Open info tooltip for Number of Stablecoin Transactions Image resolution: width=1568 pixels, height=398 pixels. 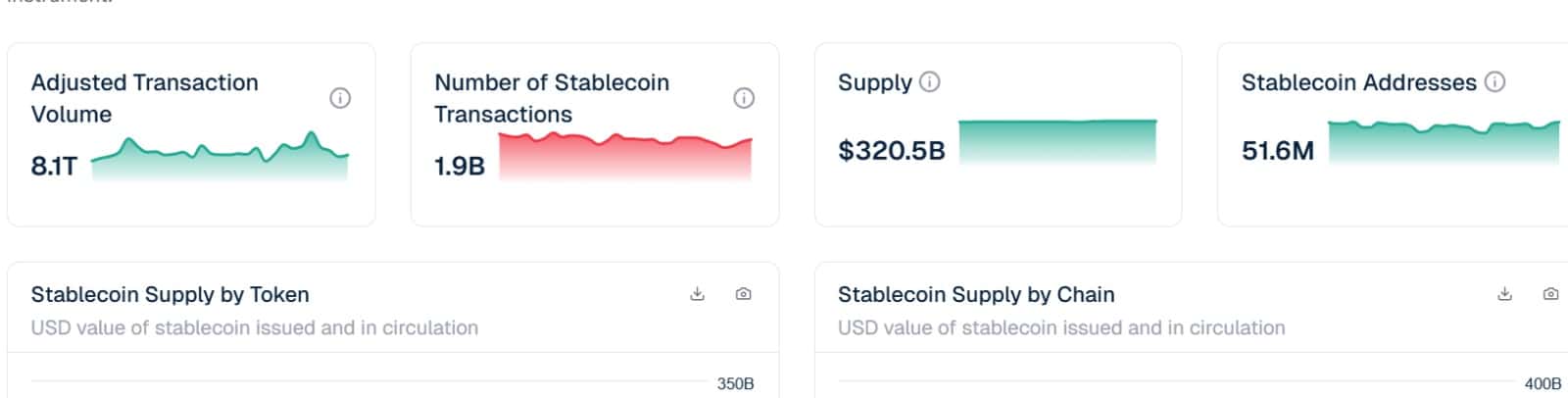(x=744, y=98)
